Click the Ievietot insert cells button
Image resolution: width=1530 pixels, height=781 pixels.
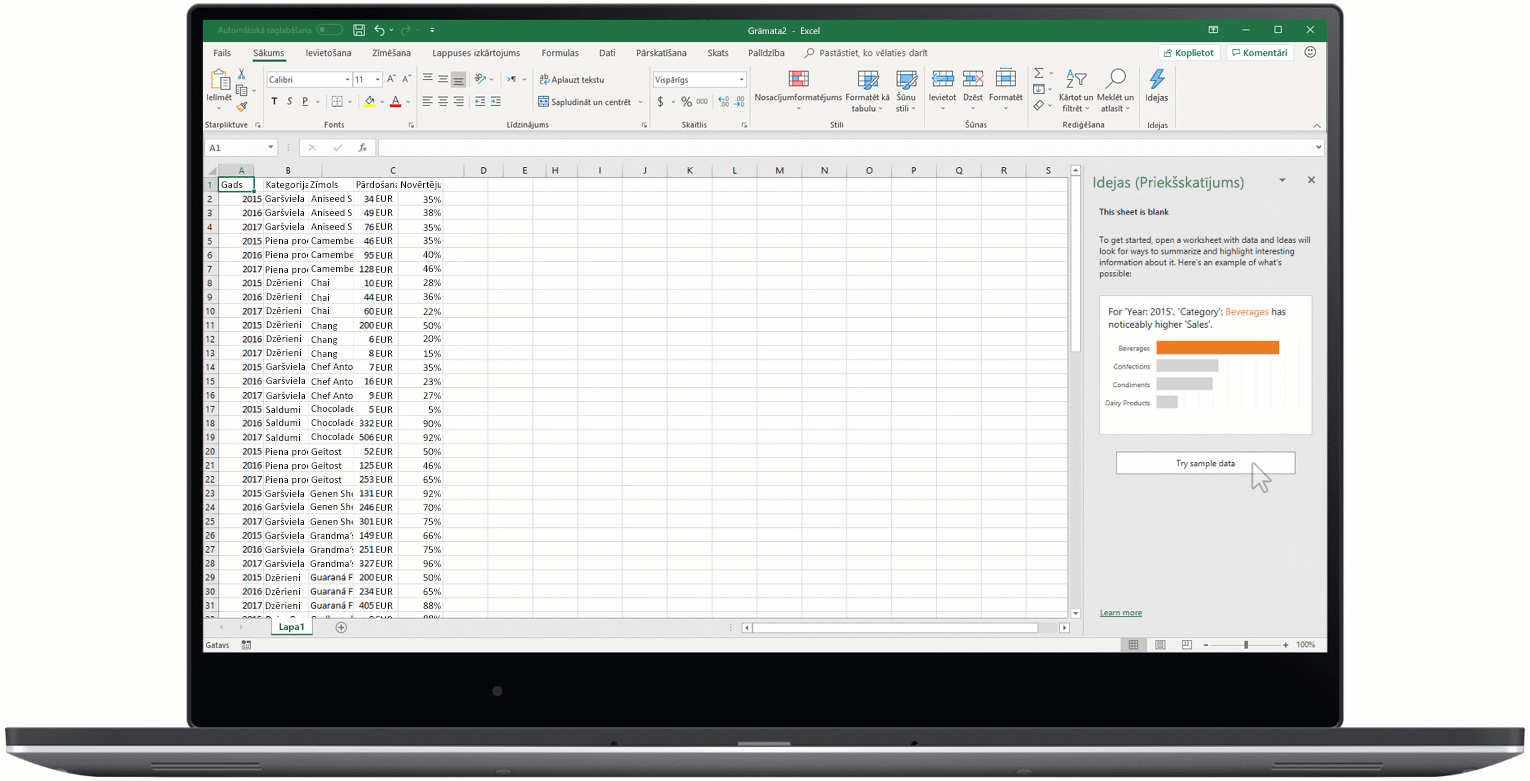click(x=942, y=88)
